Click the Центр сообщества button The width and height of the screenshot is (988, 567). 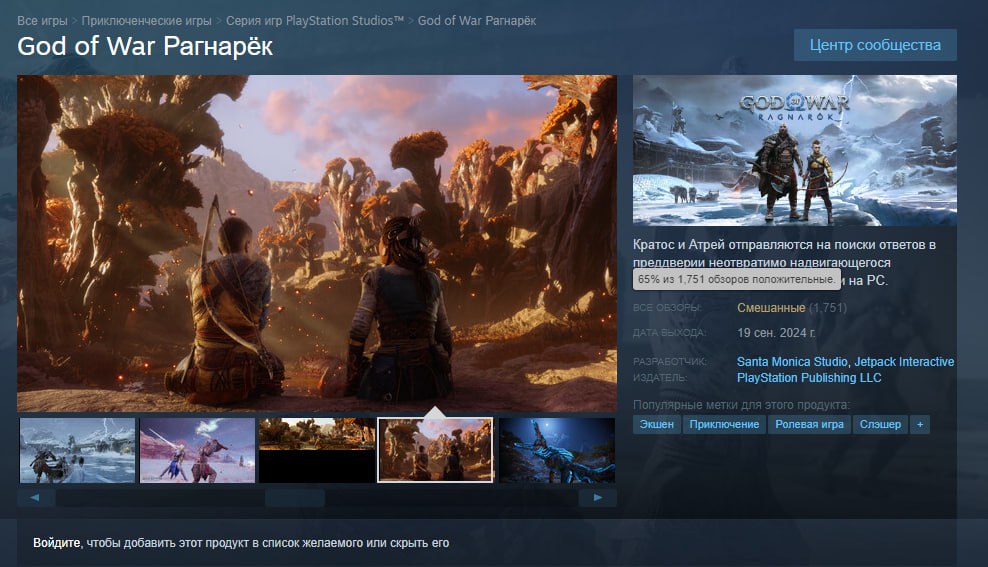click(x=875, y=45)
